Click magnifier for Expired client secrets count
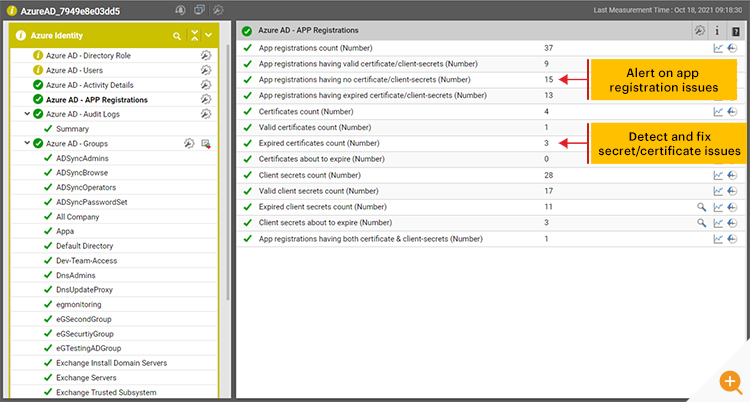The image size is (750, 402). point(701,207)
